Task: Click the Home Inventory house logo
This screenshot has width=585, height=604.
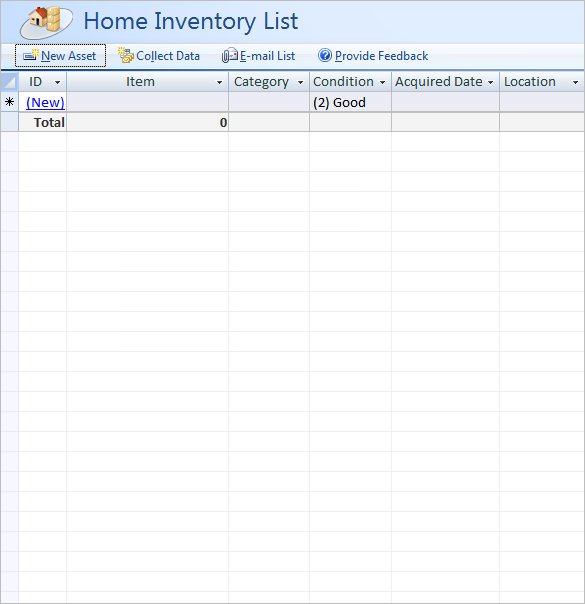Action: point(46,22)
